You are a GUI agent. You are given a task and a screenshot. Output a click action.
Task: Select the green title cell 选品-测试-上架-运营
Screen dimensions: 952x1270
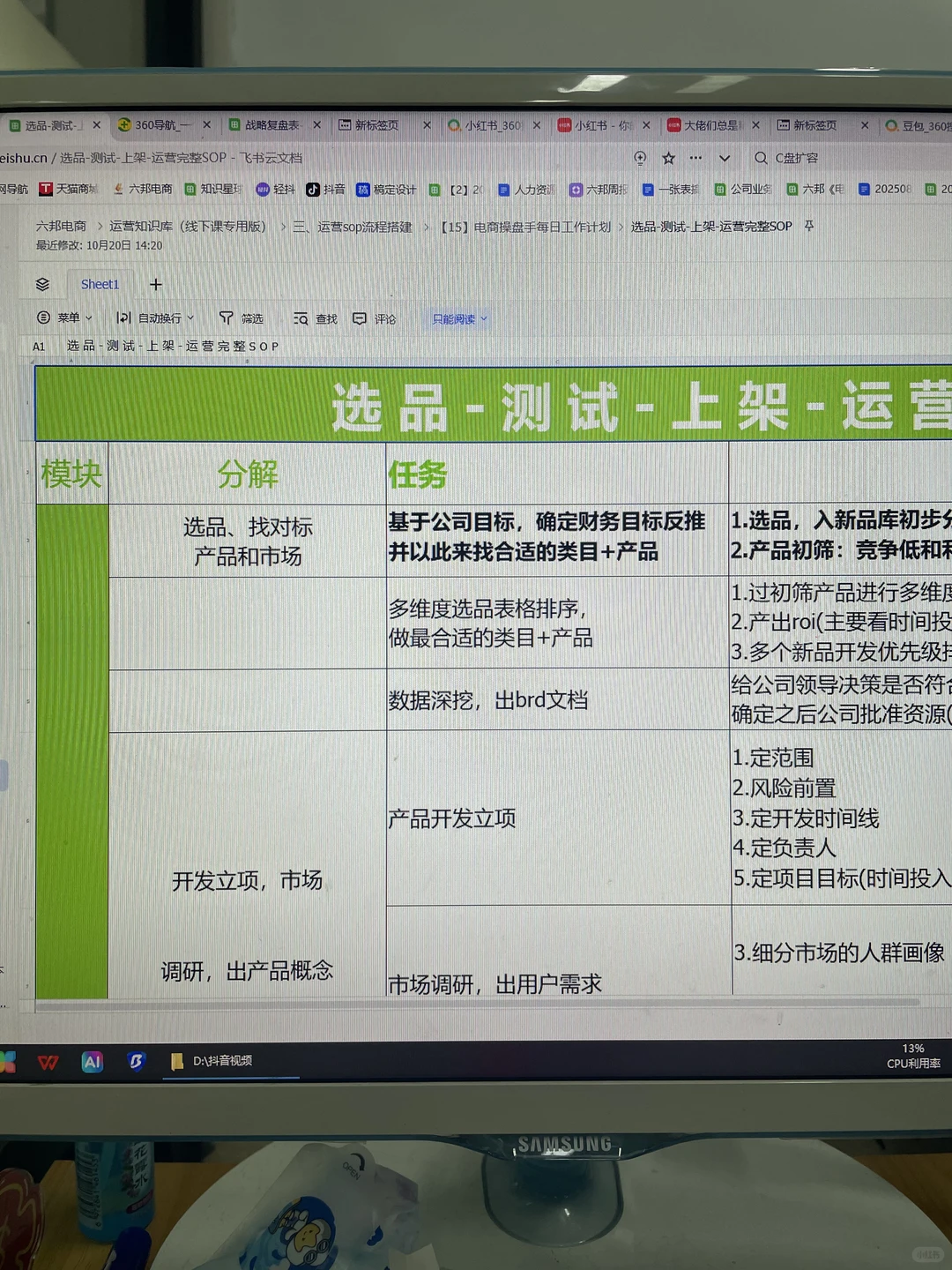pos(494,405)
